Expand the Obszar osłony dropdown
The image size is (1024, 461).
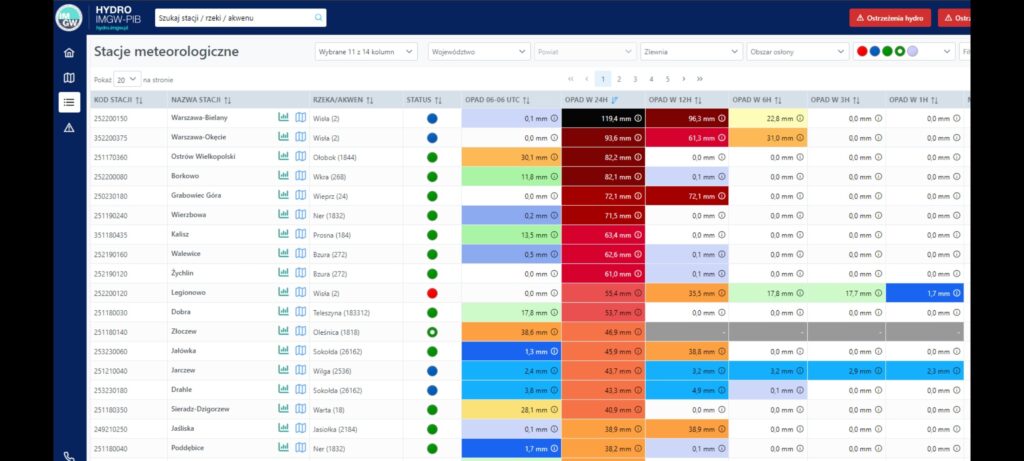point(798,52)
